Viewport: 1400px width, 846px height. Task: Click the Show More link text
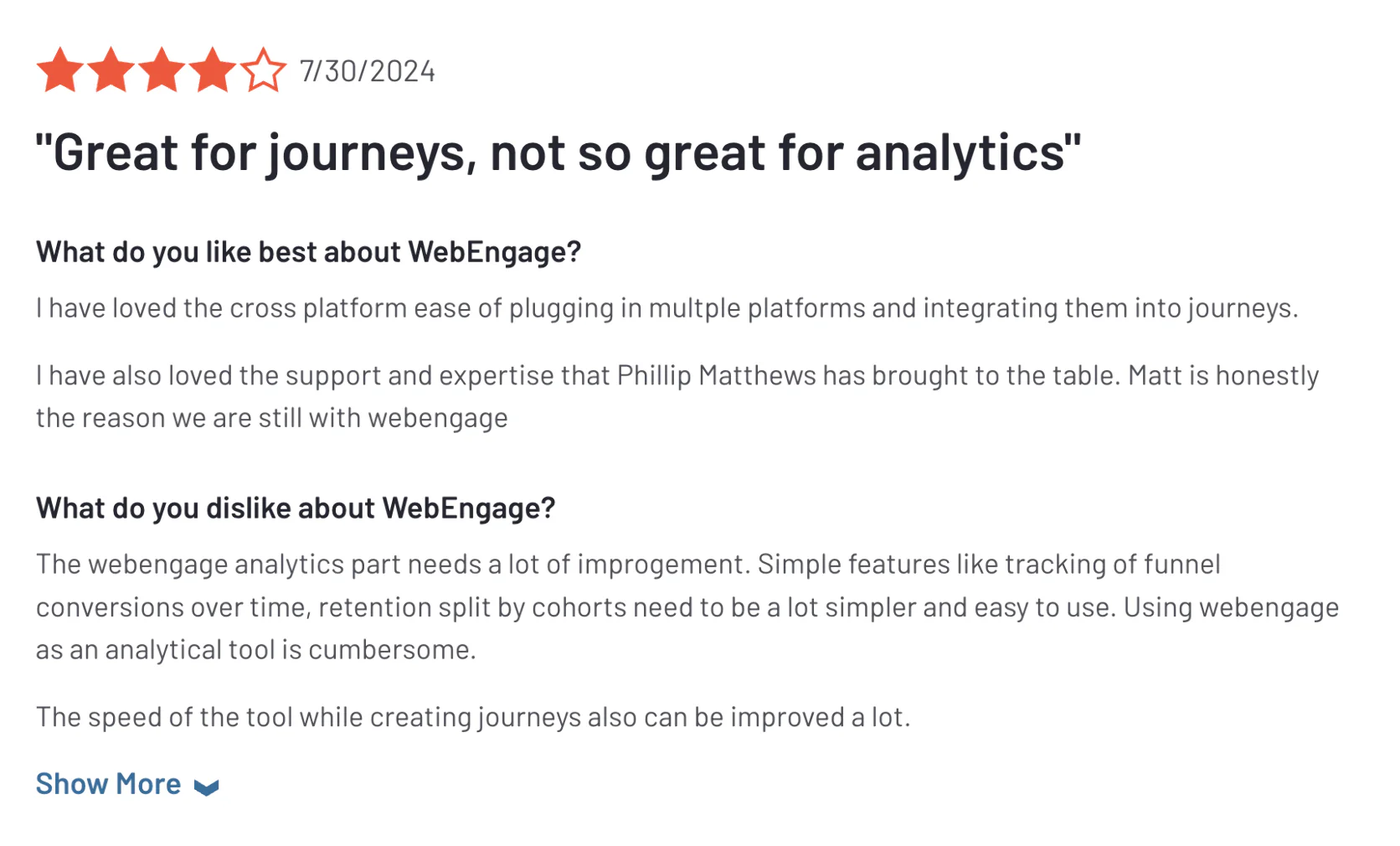tap(108, 784)
